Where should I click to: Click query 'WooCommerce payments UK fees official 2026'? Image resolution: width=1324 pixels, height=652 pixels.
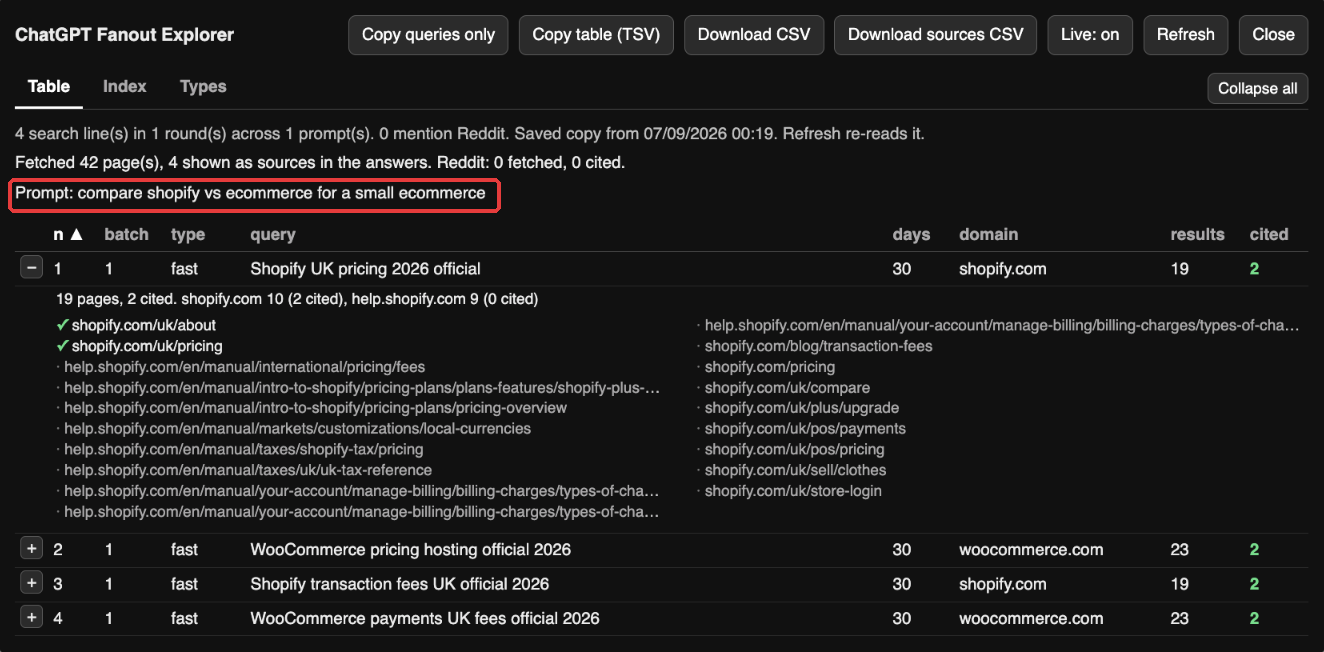coord(425,618)
